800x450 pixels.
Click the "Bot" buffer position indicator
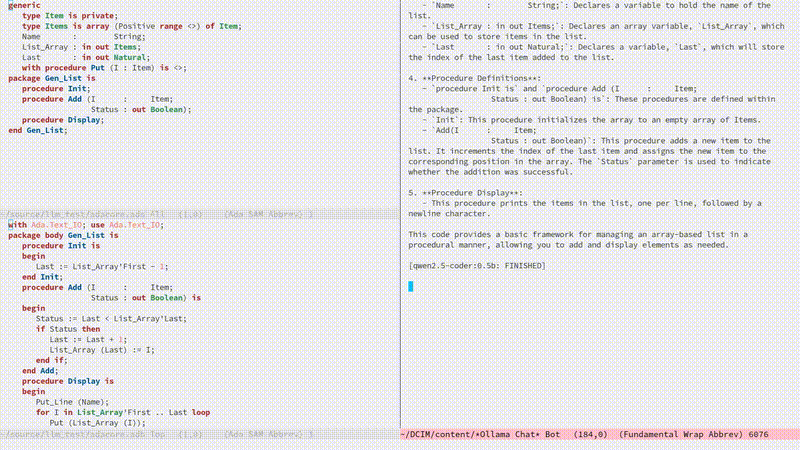pos(555,435)
